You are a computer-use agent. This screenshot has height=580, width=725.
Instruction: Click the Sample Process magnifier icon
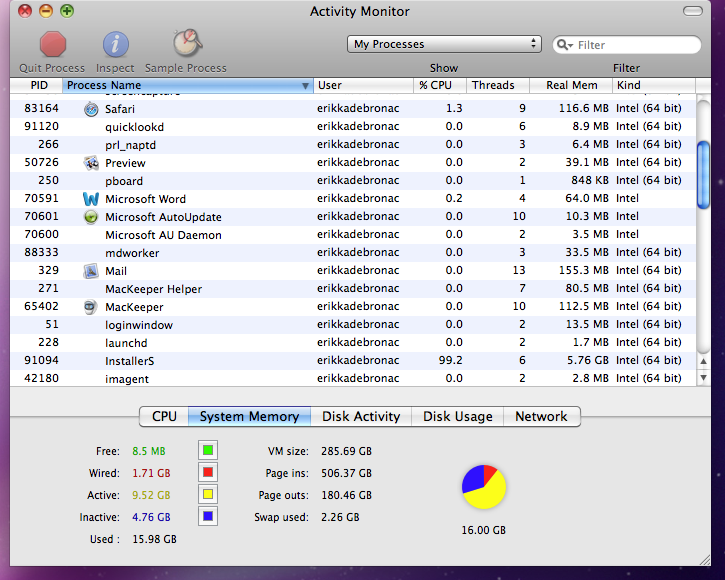click(x=187, y=43)
